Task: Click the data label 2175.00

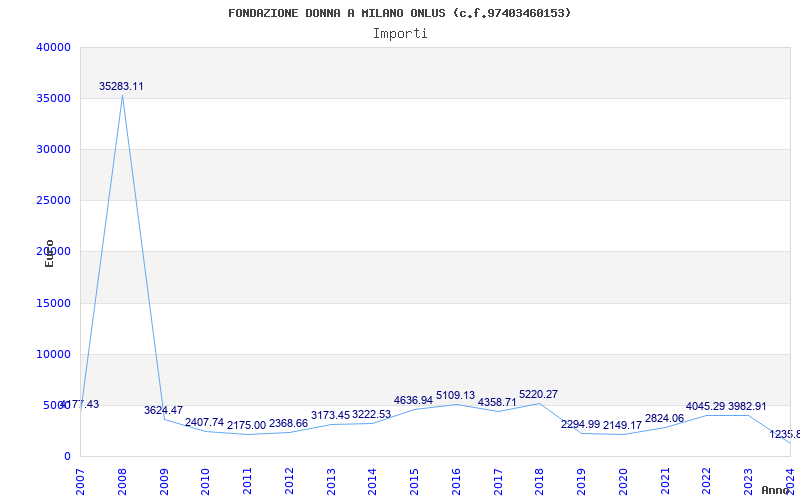Action: [x=246, y=425]
